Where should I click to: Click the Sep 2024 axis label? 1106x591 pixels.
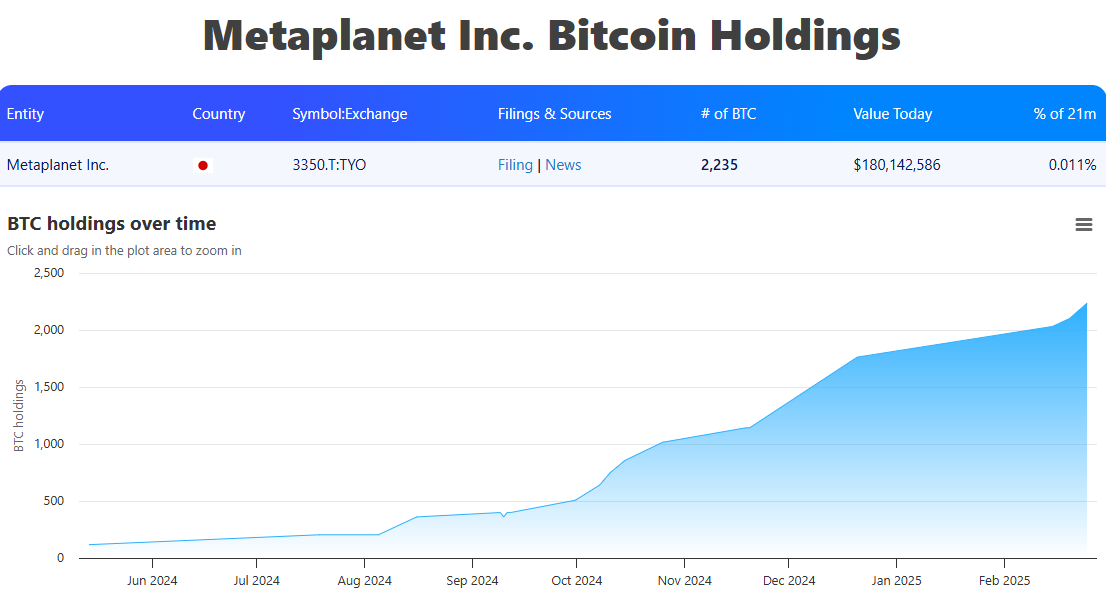471,580
